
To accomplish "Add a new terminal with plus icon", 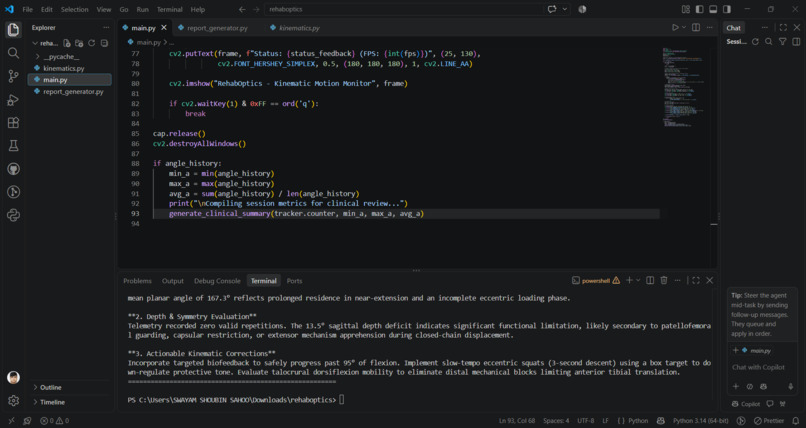I will (x=629, y=280).
